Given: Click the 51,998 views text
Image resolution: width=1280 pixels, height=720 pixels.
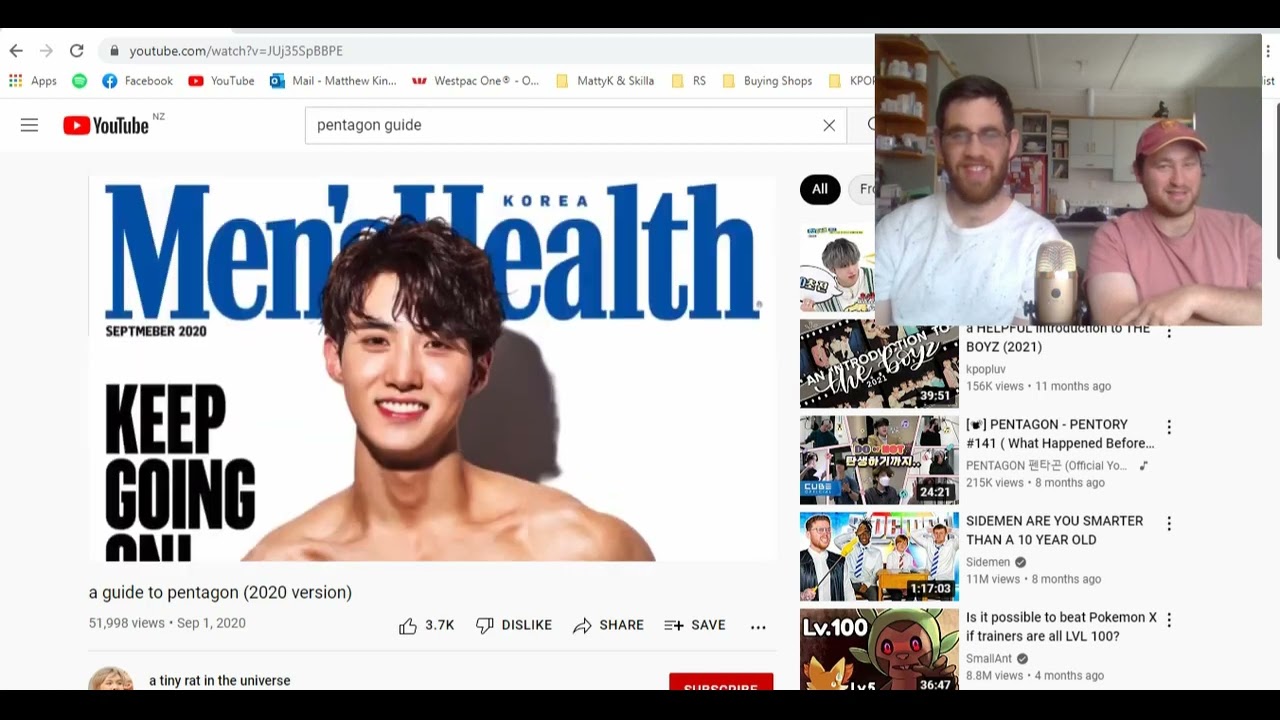Looking at the screenshot, I should [126, 623].
